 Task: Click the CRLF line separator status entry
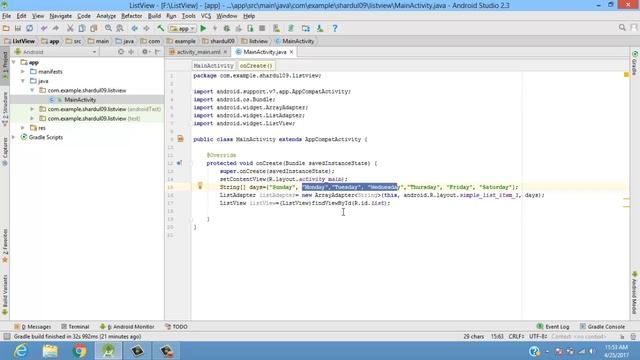click(516, 337)
